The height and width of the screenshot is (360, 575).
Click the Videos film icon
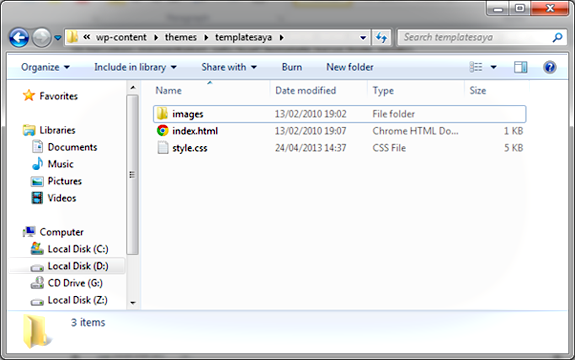[x=37, y=198]
